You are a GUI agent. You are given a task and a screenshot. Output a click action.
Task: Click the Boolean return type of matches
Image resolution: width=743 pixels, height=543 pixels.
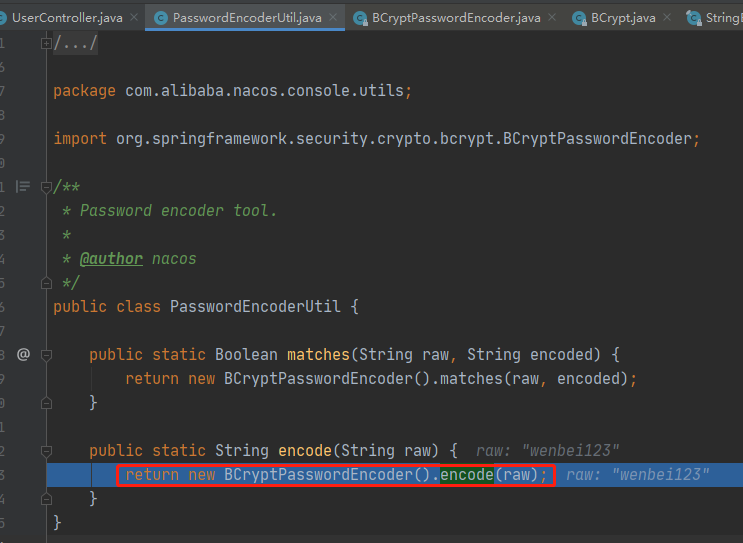point(246,354)
